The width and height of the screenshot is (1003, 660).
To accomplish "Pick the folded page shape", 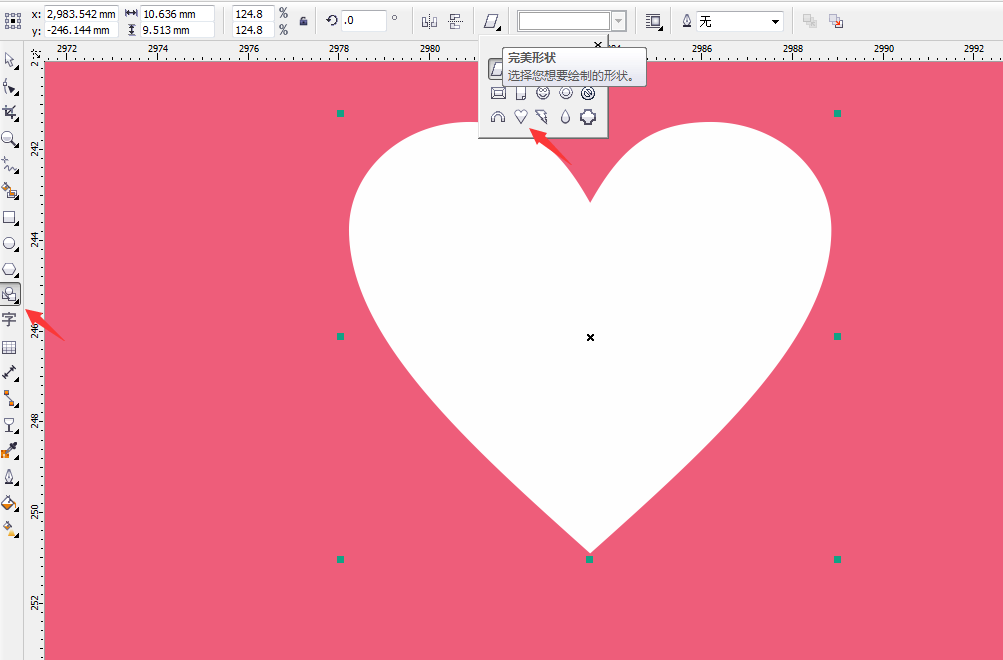I will pyautogui.click(x=521, y=93).
